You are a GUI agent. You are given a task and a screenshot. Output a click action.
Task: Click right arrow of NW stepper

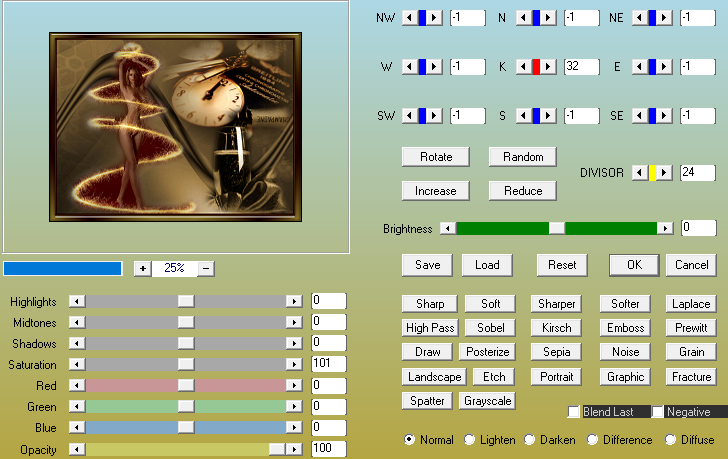(x=435, y=18)
